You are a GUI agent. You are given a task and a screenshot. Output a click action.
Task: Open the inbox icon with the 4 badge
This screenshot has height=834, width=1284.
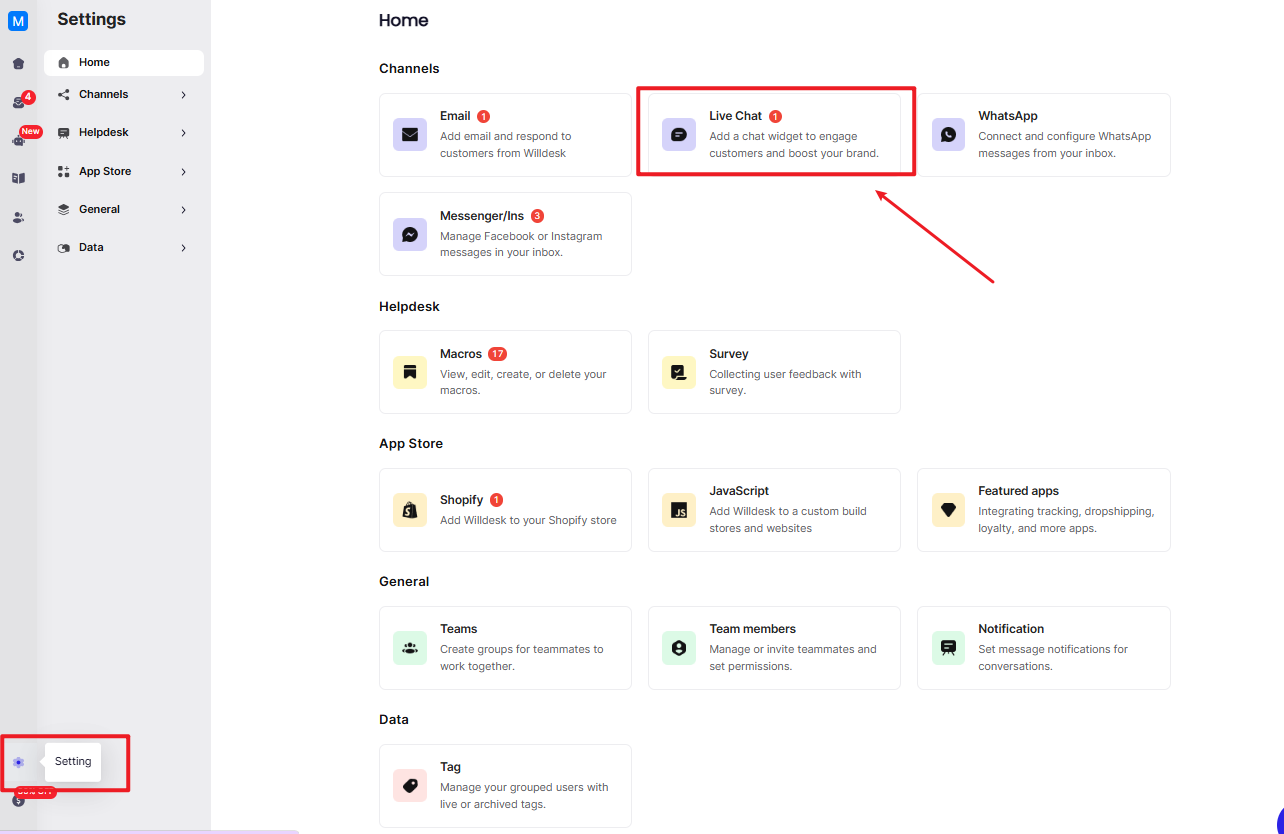[x=18, y=102]
